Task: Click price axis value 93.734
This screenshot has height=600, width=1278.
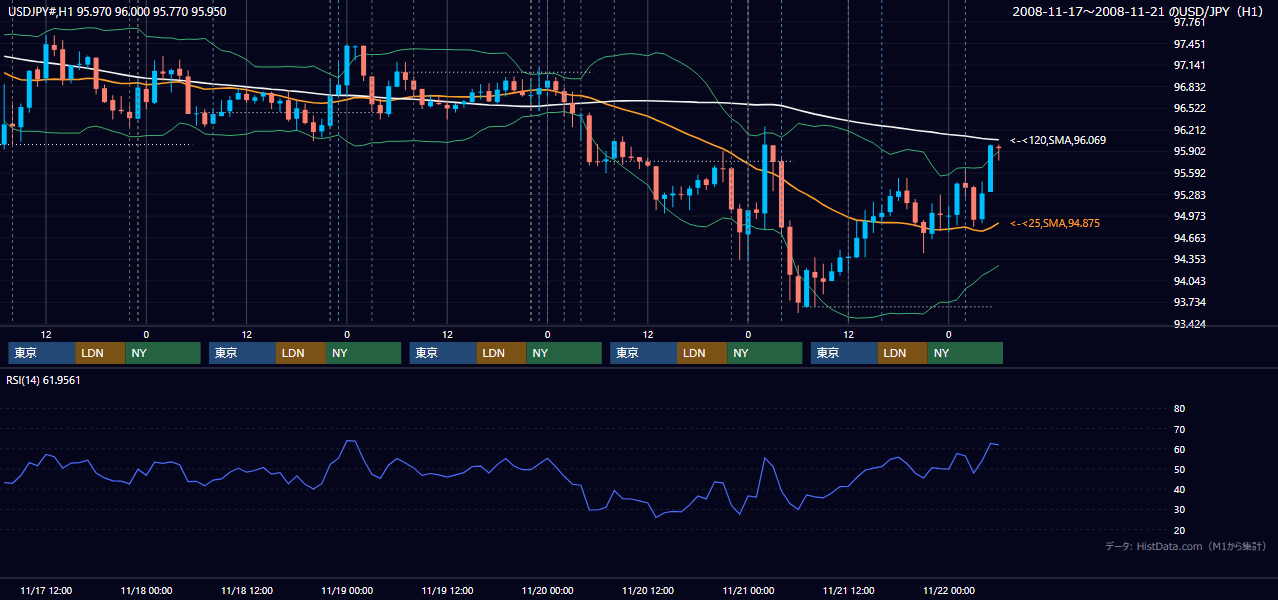Action: [1189, 303]
